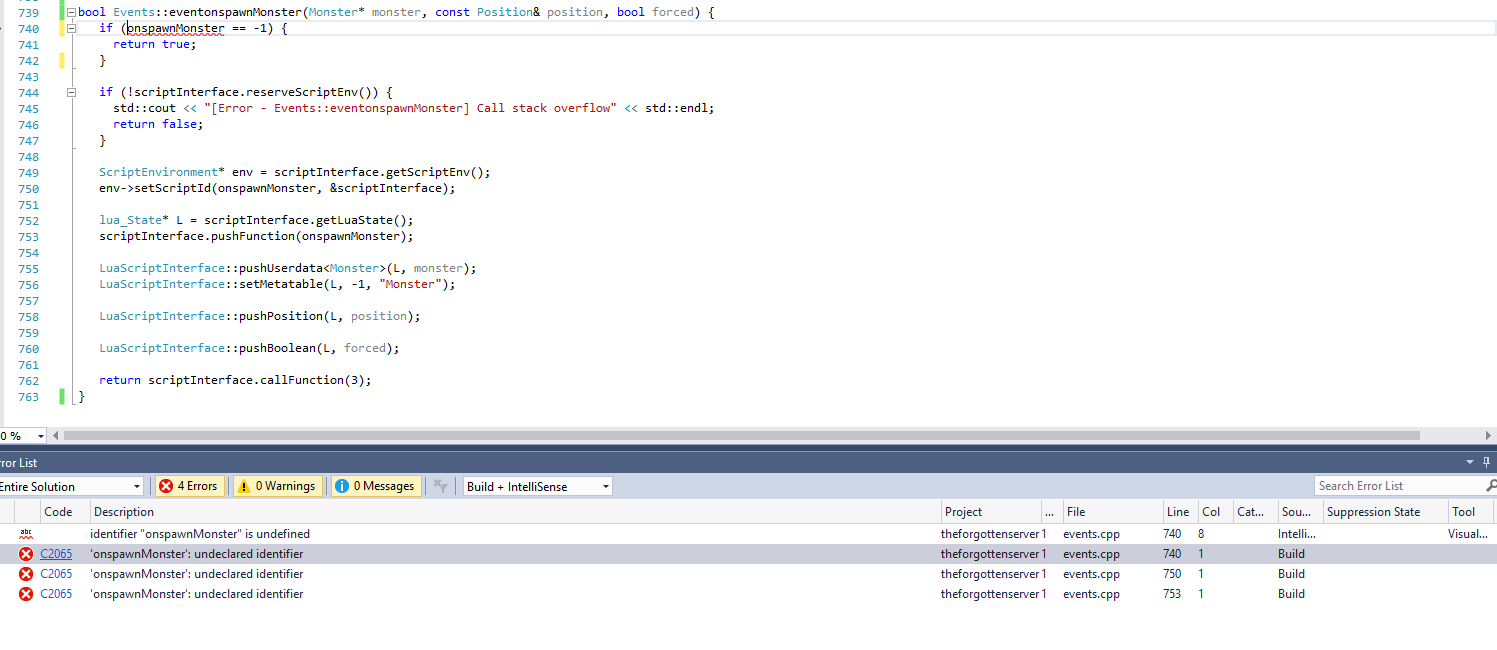Click the red error icon for line 750 error

[x=26, y=574]
